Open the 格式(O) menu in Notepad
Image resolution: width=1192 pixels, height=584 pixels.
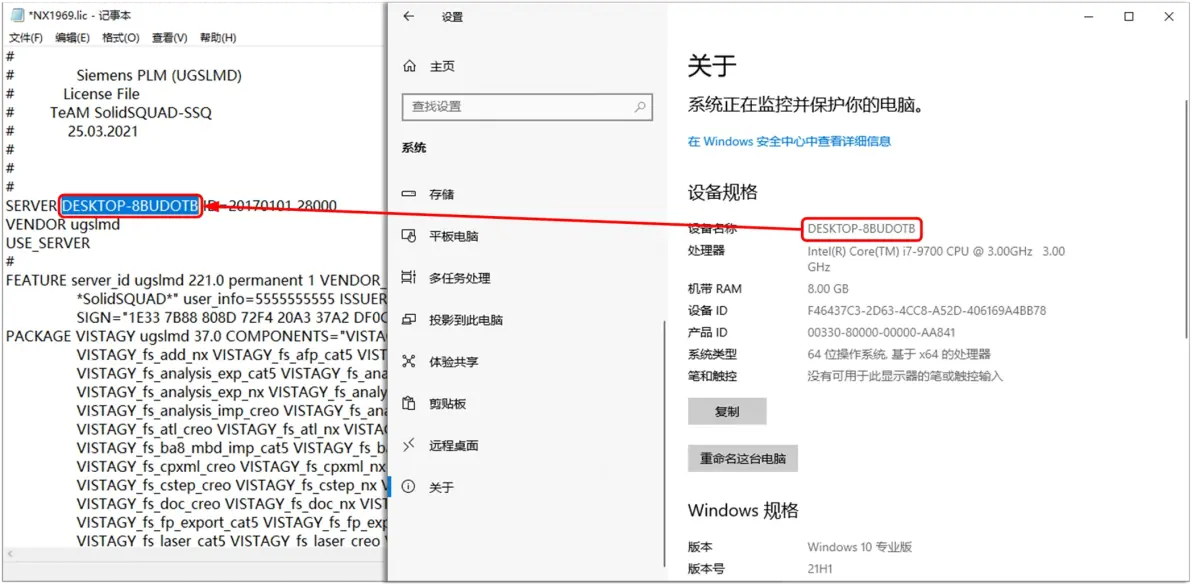(121, 38)
